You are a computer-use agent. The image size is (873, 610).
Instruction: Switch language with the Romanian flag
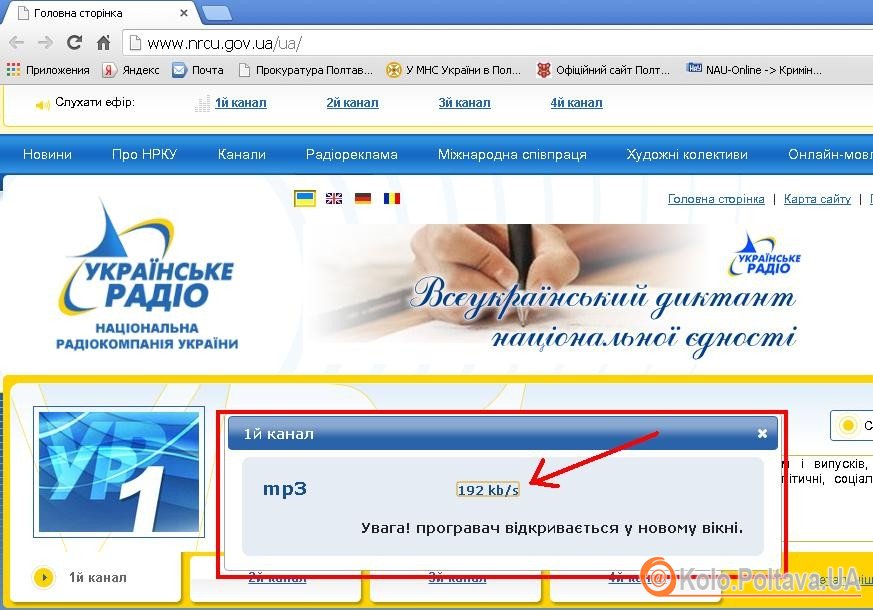[392, 198]
